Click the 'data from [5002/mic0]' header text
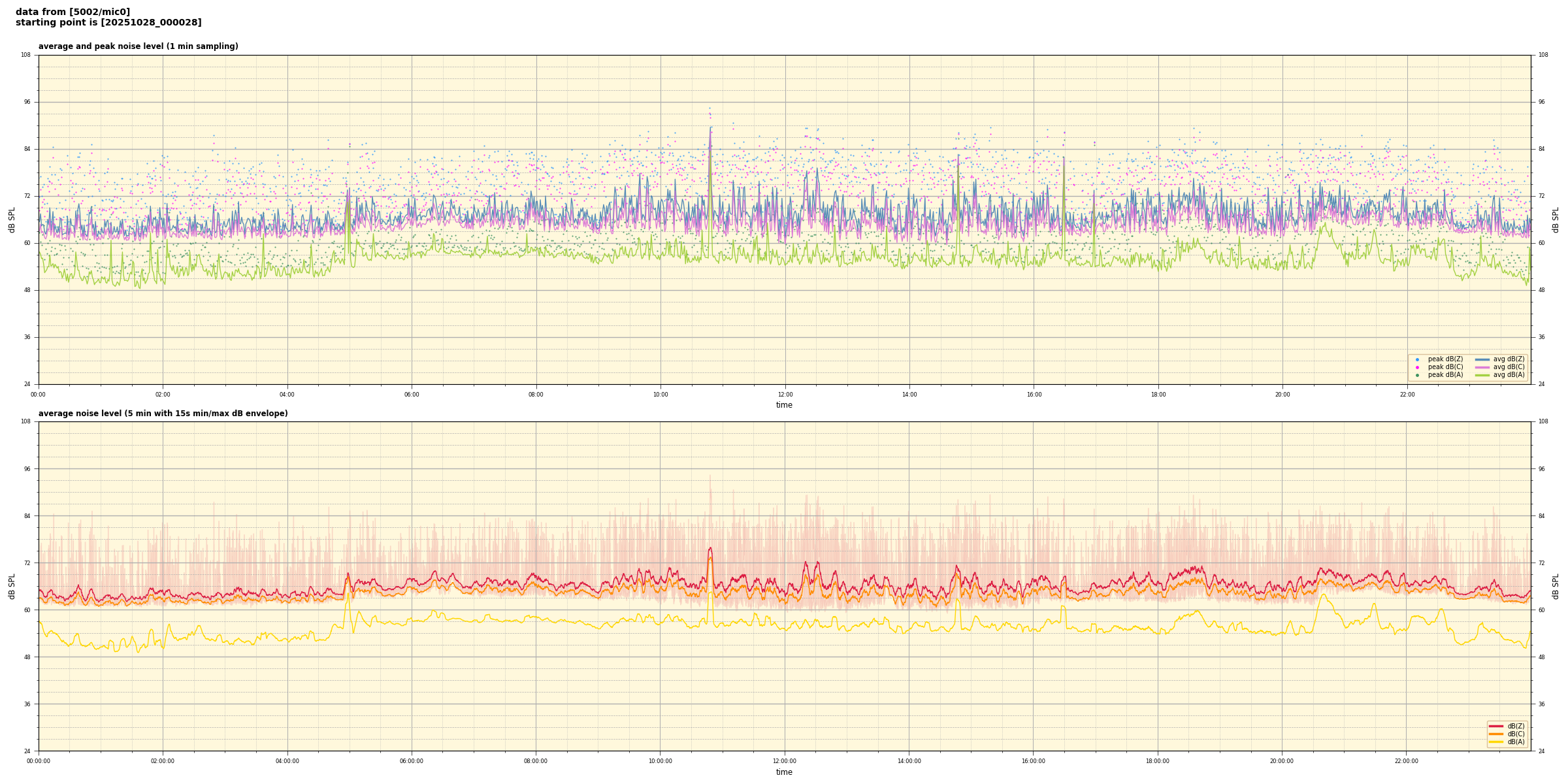 coord(73,12)
